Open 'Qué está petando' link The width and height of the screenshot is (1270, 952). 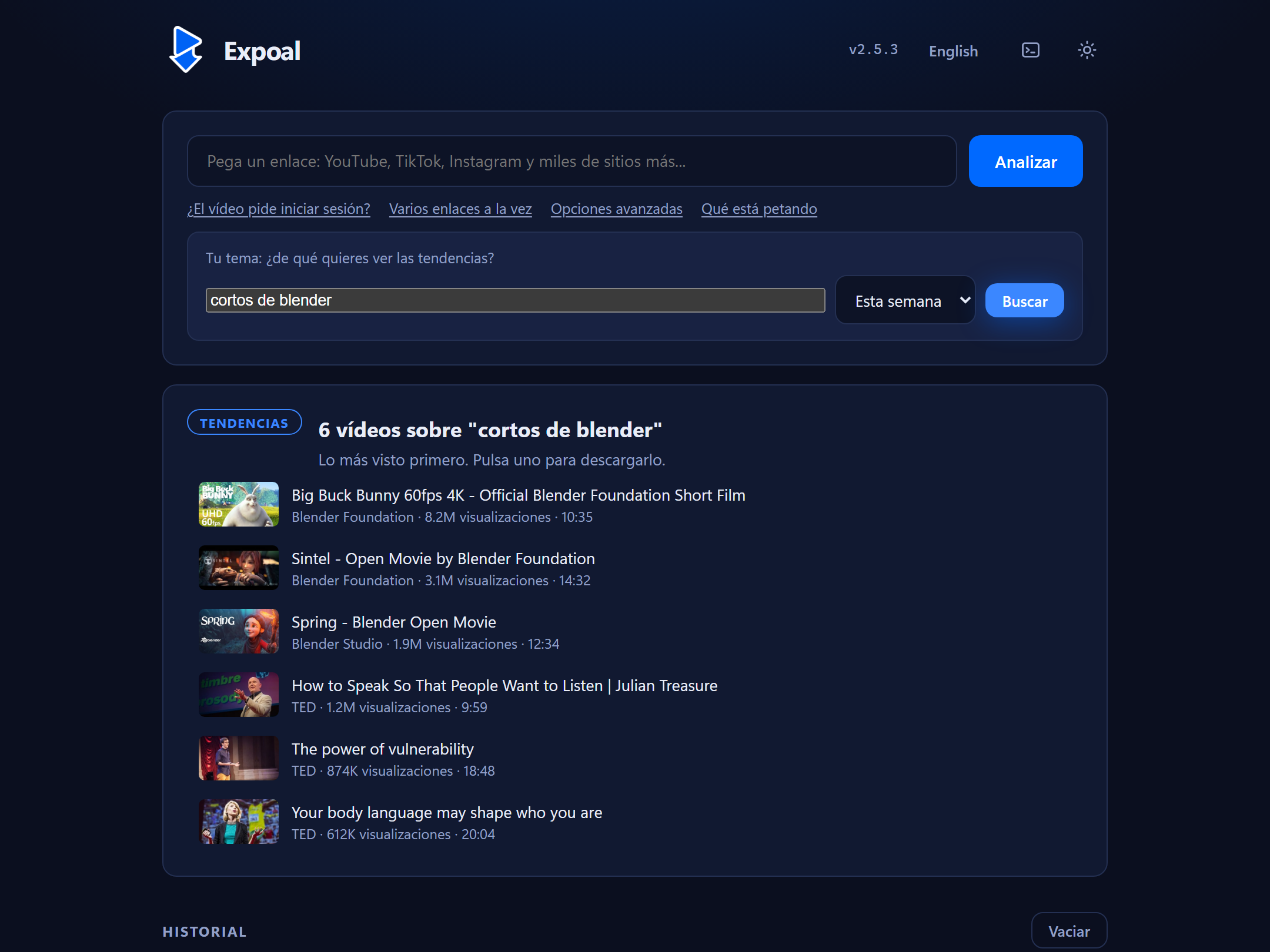(x=759, y=209)
